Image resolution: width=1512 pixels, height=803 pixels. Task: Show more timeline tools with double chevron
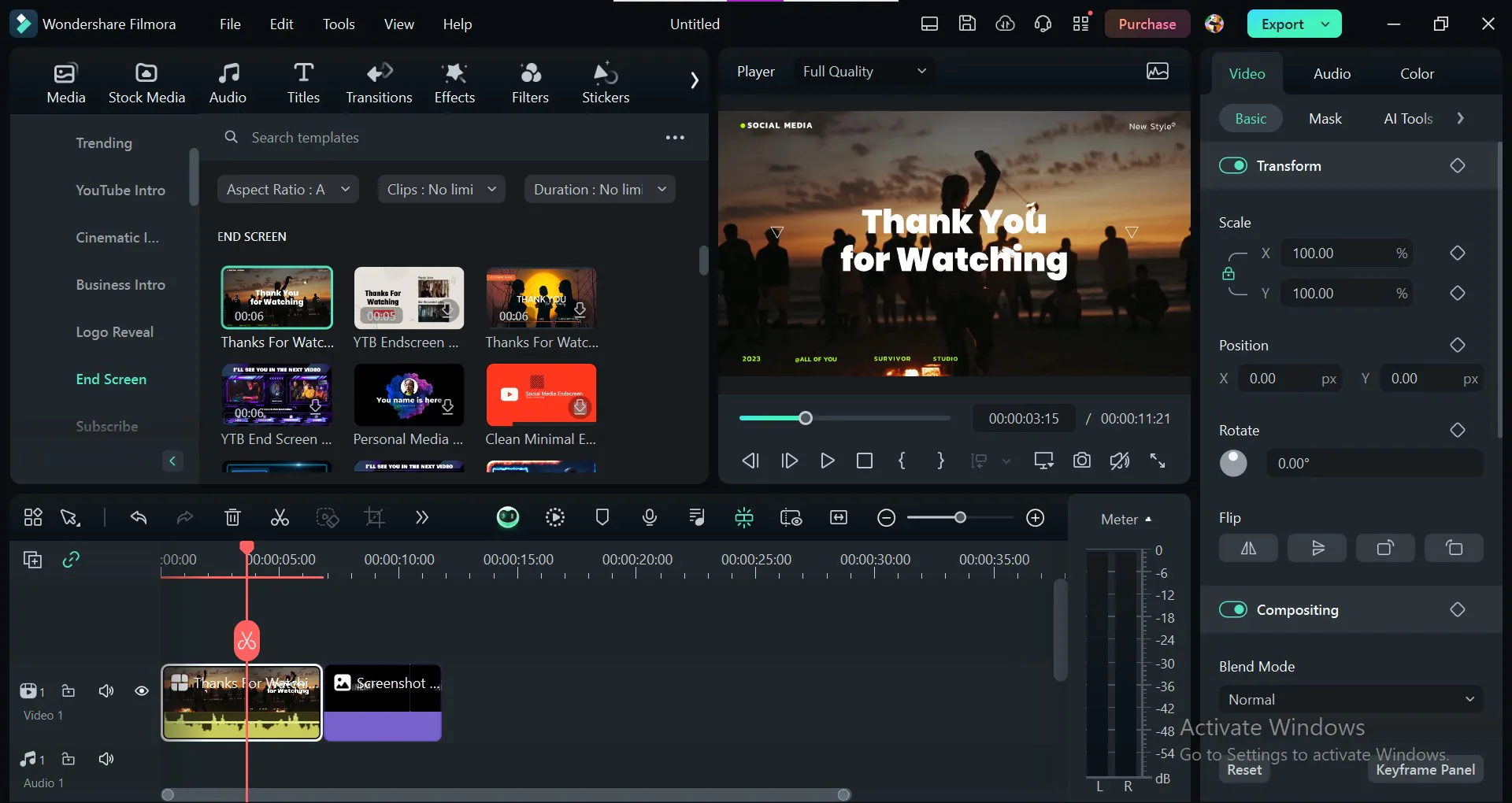coord(421,517)
